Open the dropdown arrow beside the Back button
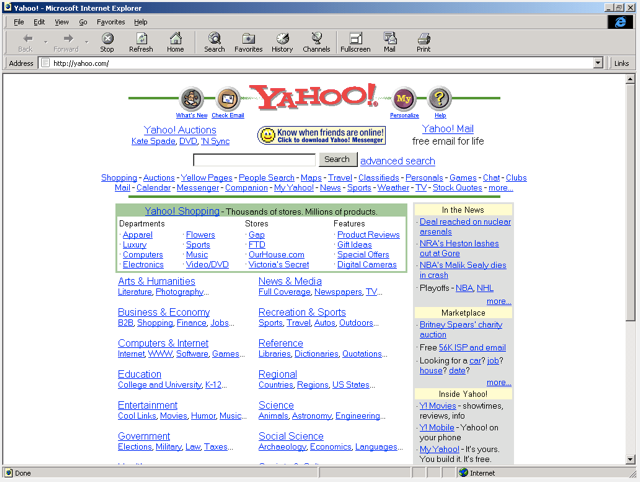 pyautogui.click(x=45, y=41)
